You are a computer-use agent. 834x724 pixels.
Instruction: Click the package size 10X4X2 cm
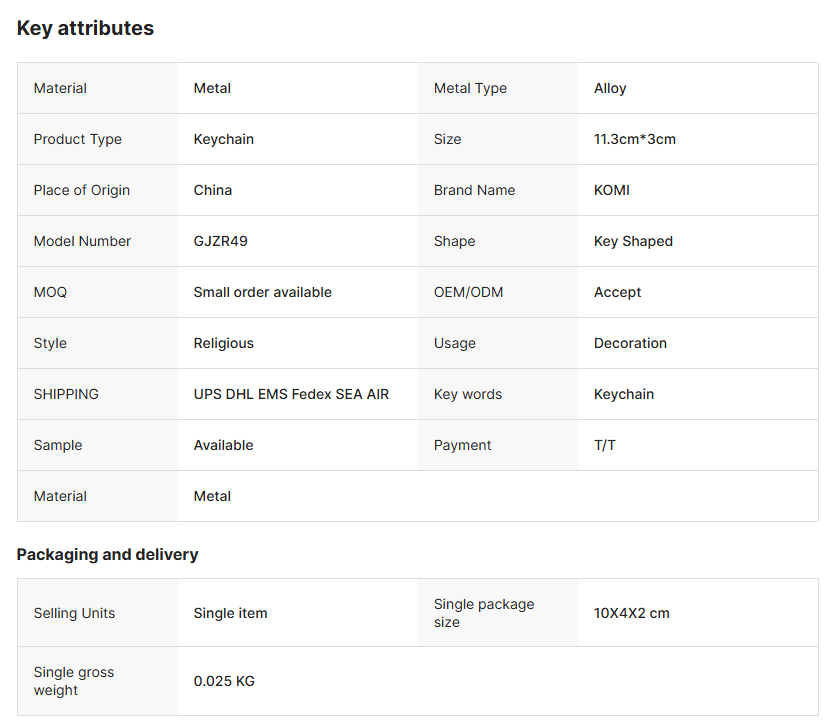coord(631,613)
